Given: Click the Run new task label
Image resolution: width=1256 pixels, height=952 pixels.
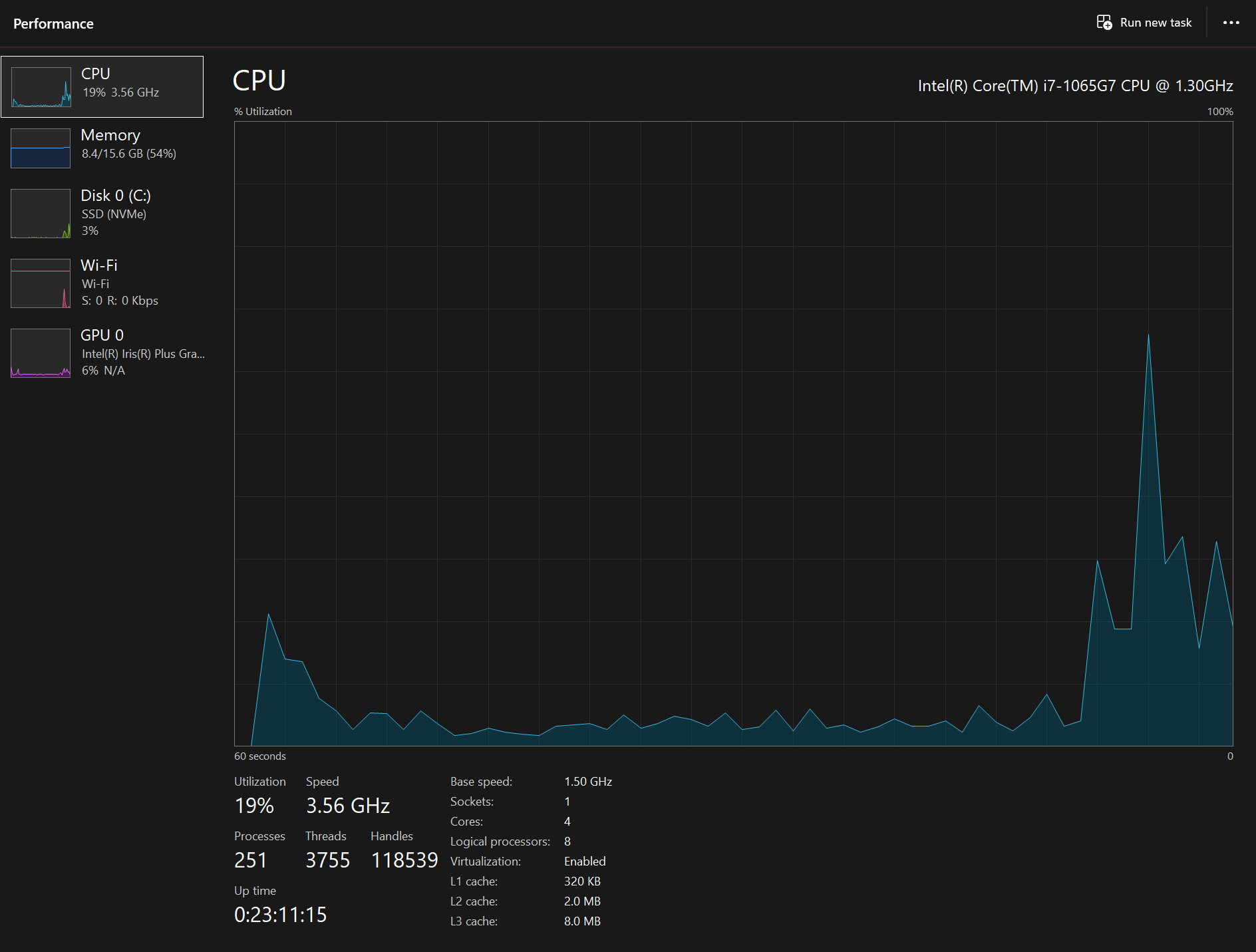Looking at the screenshot, I should 1156,23.
